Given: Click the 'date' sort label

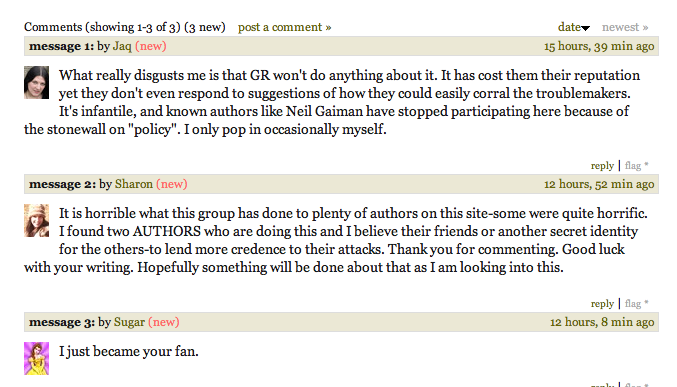Looking at the screenshot, I should pos(569,27).
